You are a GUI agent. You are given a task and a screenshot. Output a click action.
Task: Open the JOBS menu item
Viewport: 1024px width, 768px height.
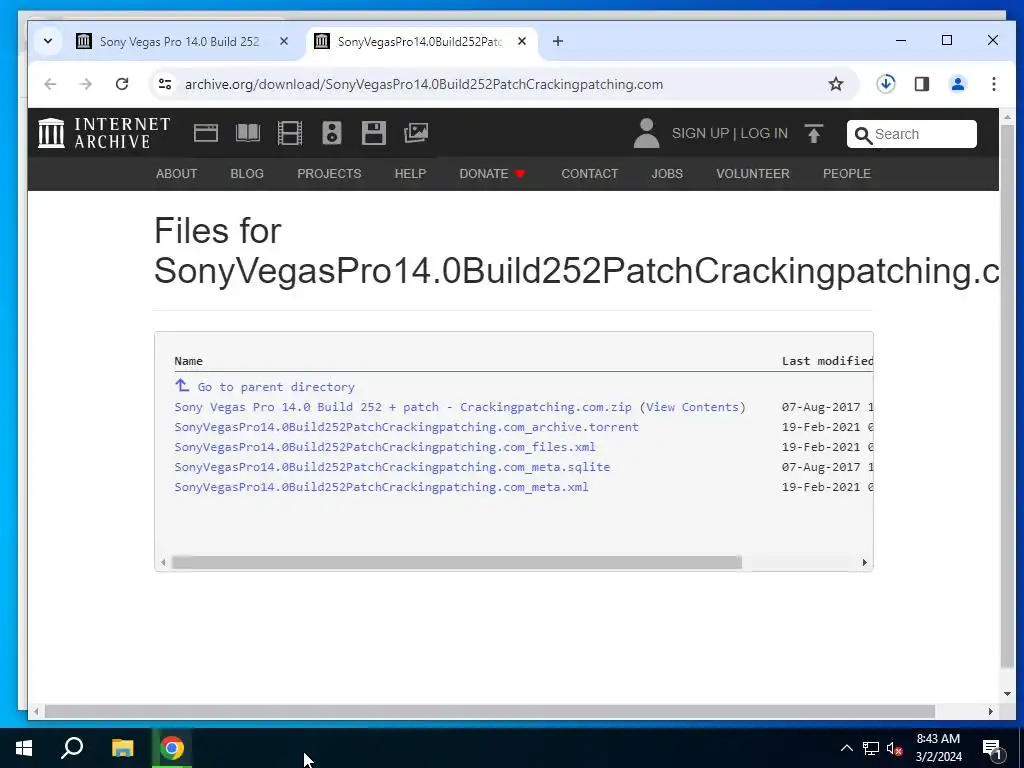click(x=667, y=174)
